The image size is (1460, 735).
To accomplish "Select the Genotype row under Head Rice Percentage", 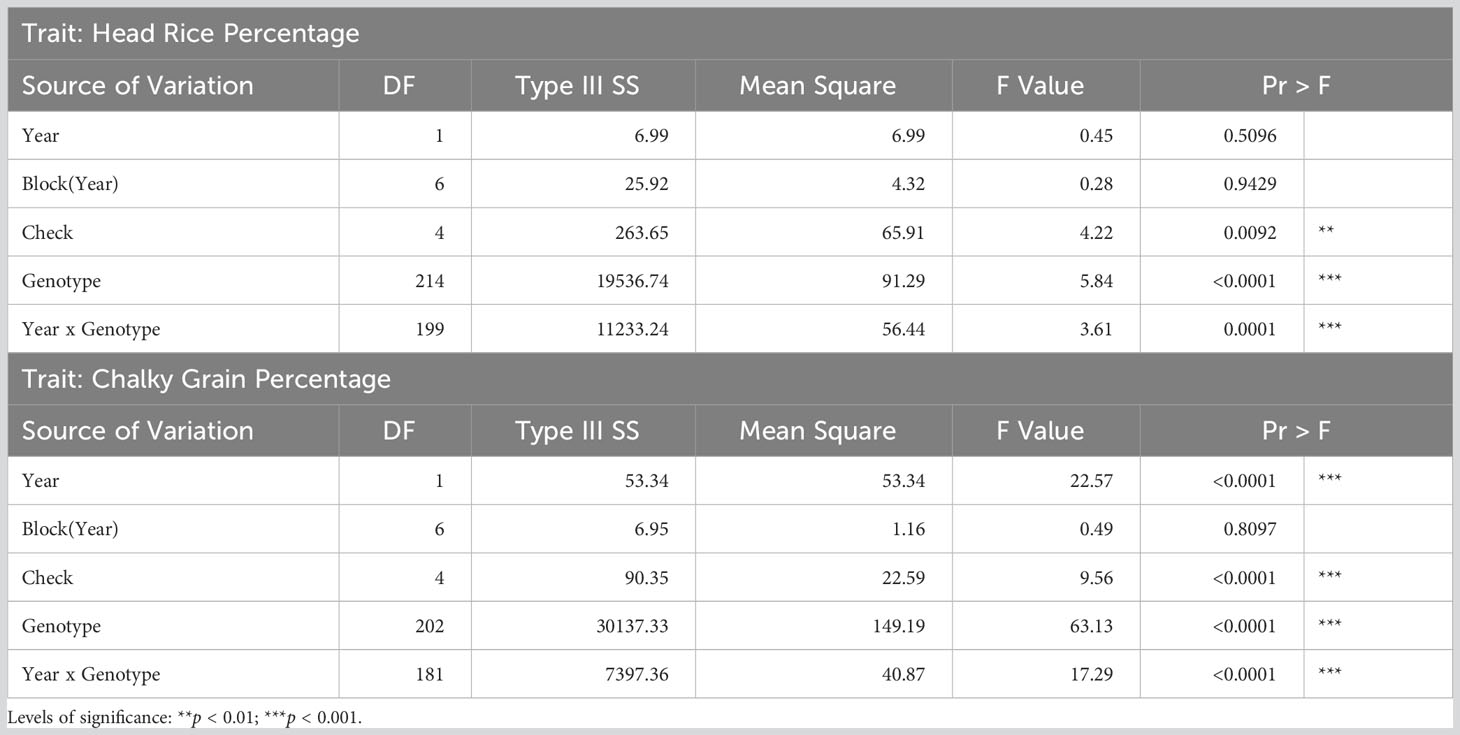I will 61,282.
